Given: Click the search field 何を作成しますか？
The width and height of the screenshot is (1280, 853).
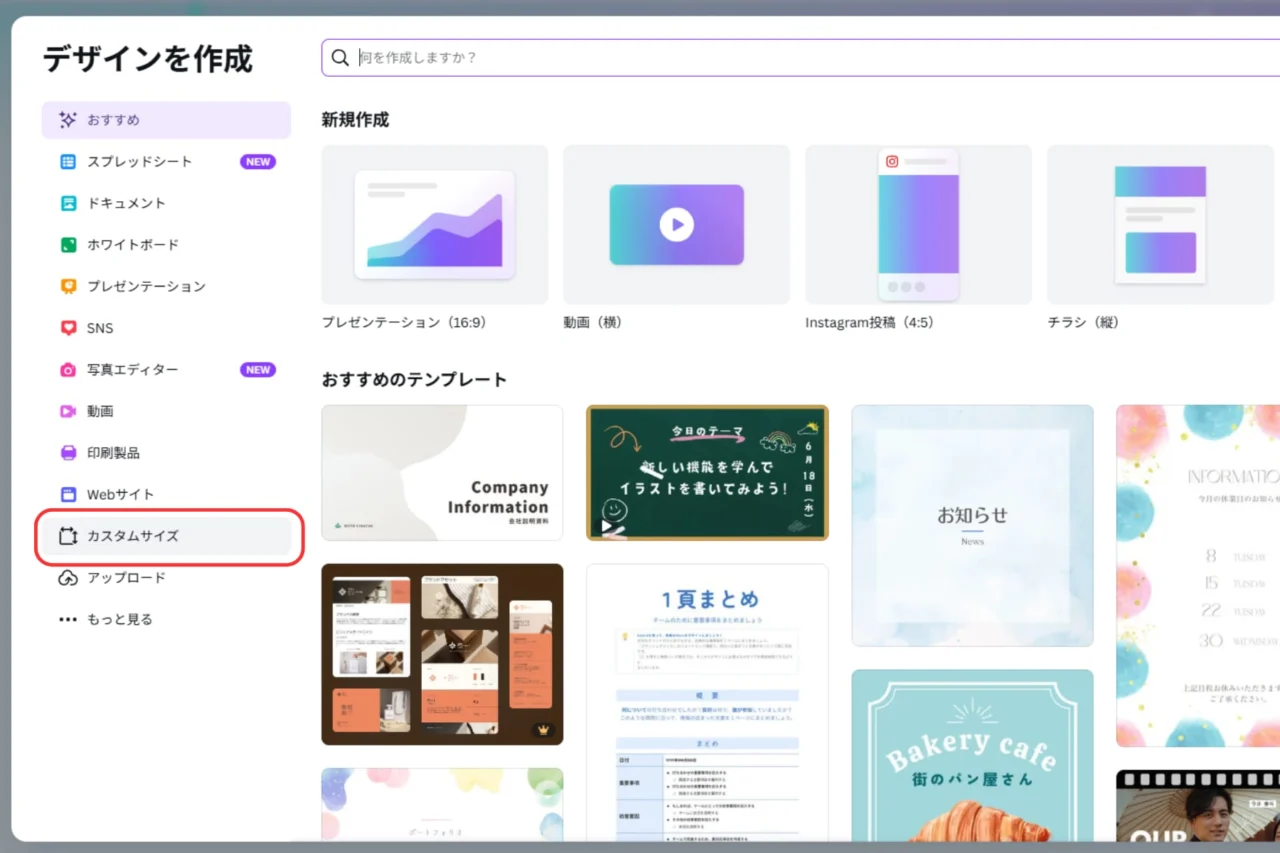Looking at the screenshot, I should click(800, 58).
